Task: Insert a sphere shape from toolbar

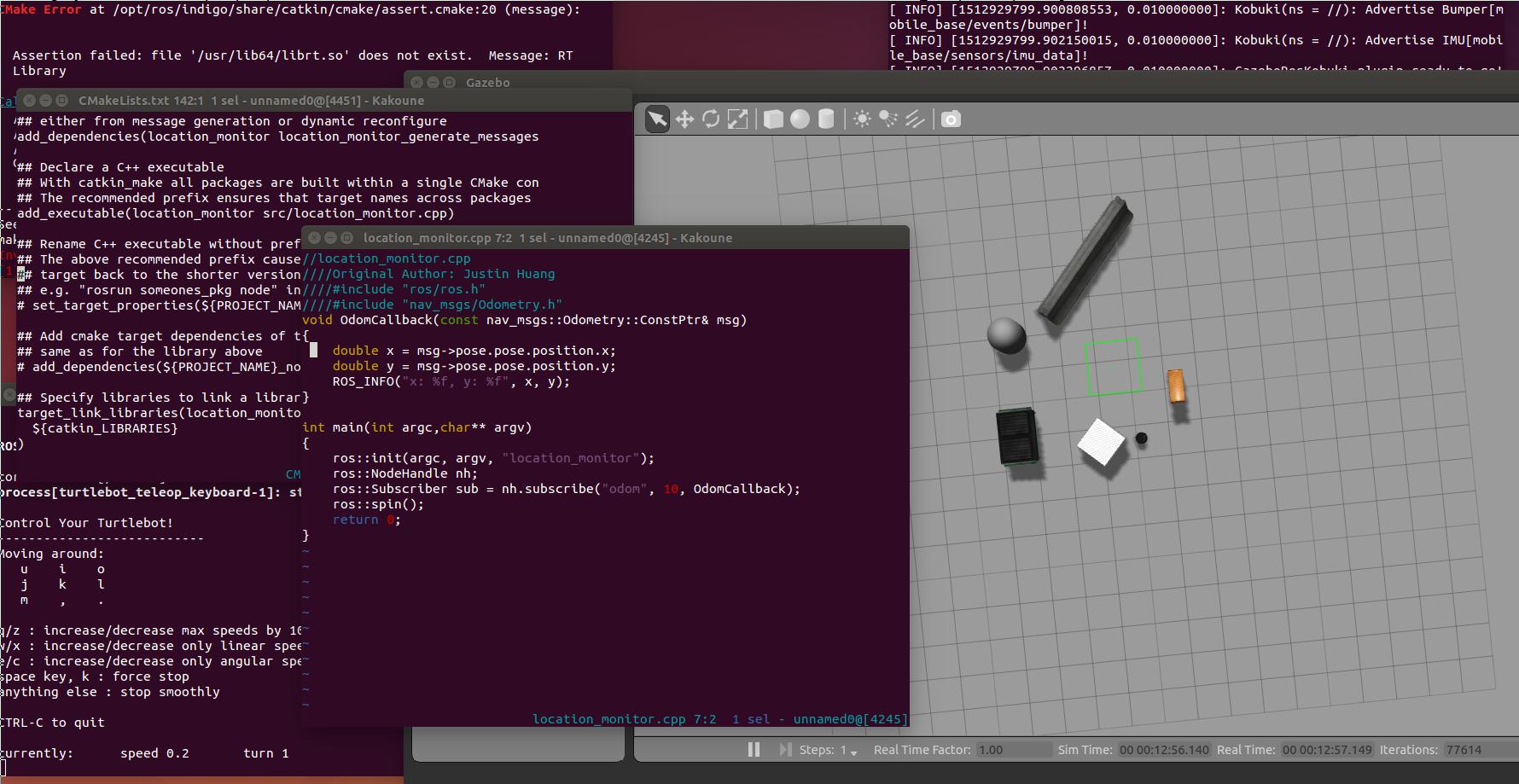Action: pyautogui.click(x=800, y=119)
